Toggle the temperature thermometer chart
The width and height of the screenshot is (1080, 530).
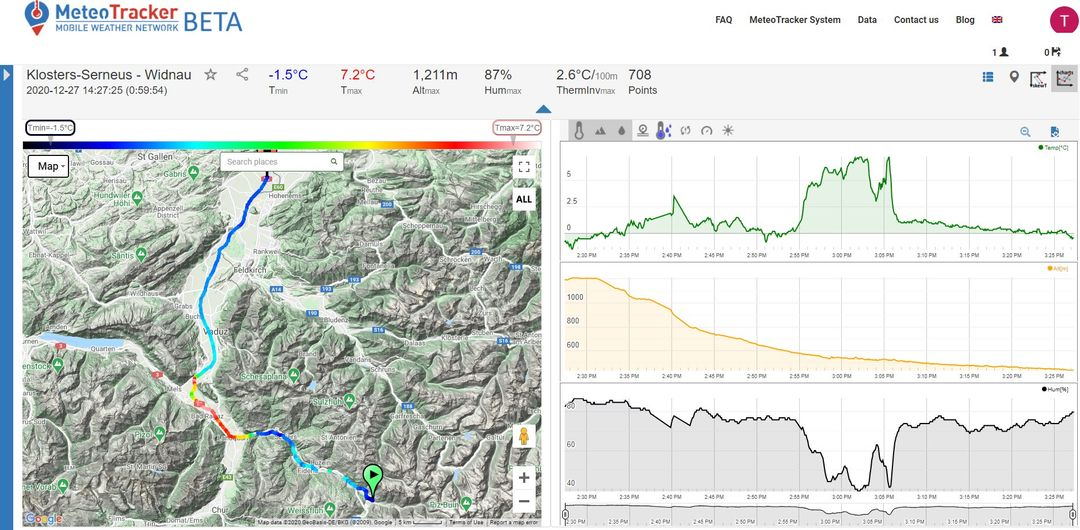click(x=578, y=130)
